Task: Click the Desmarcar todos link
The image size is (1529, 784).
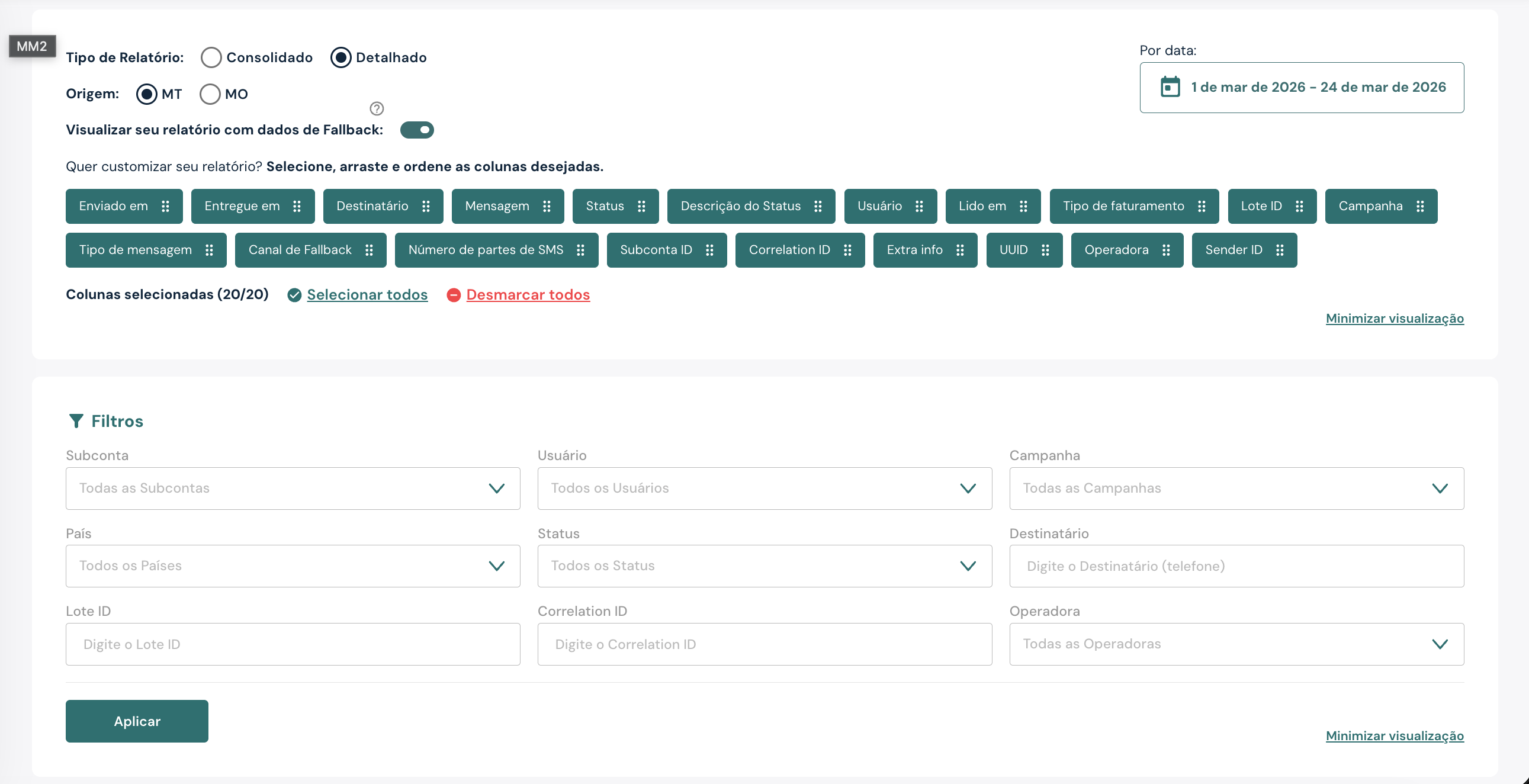Action: [528, 294]
